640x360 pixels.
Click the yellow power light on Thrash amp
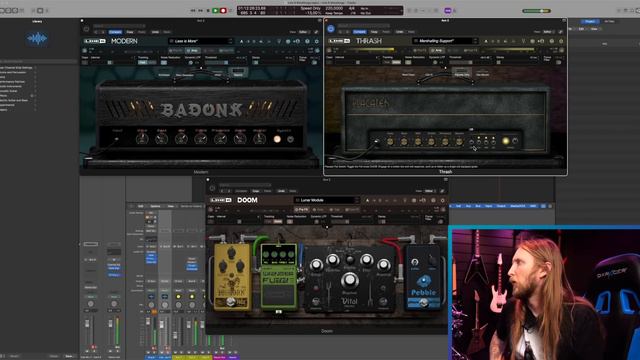click(x=505, y=141)
